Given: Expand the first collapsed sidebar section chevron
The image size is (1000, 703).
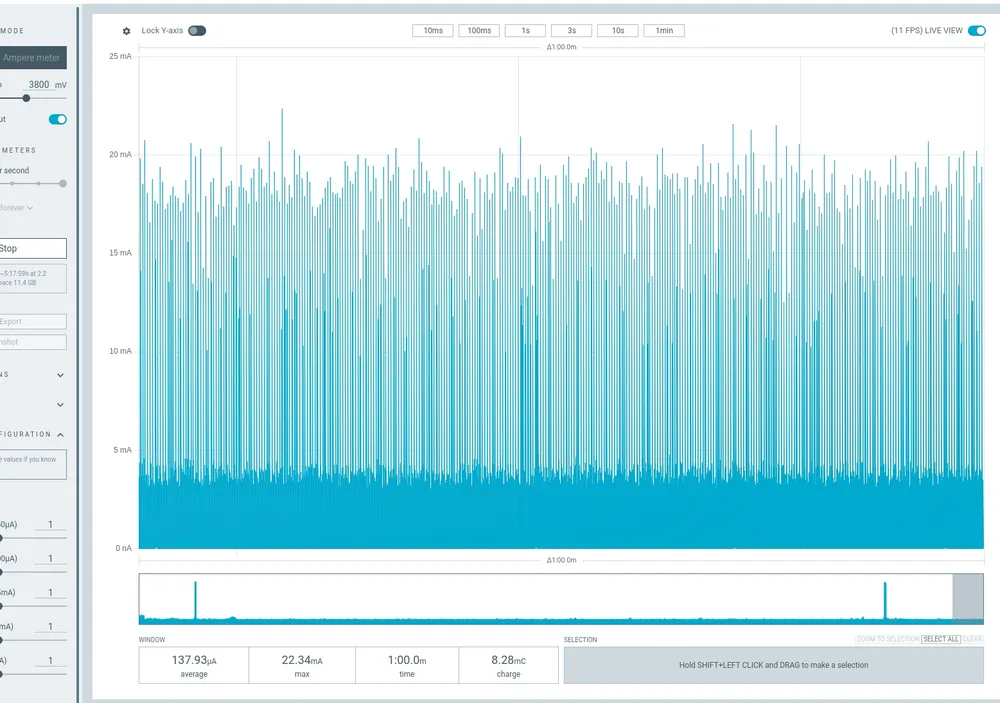Looking at the screenshot, I should click(x=60, y=375).
